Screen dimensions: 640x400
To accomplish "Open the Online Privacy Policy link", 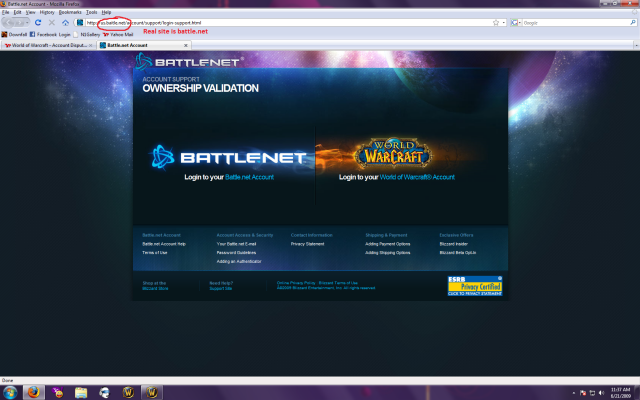I will click(x=296, y=283).
